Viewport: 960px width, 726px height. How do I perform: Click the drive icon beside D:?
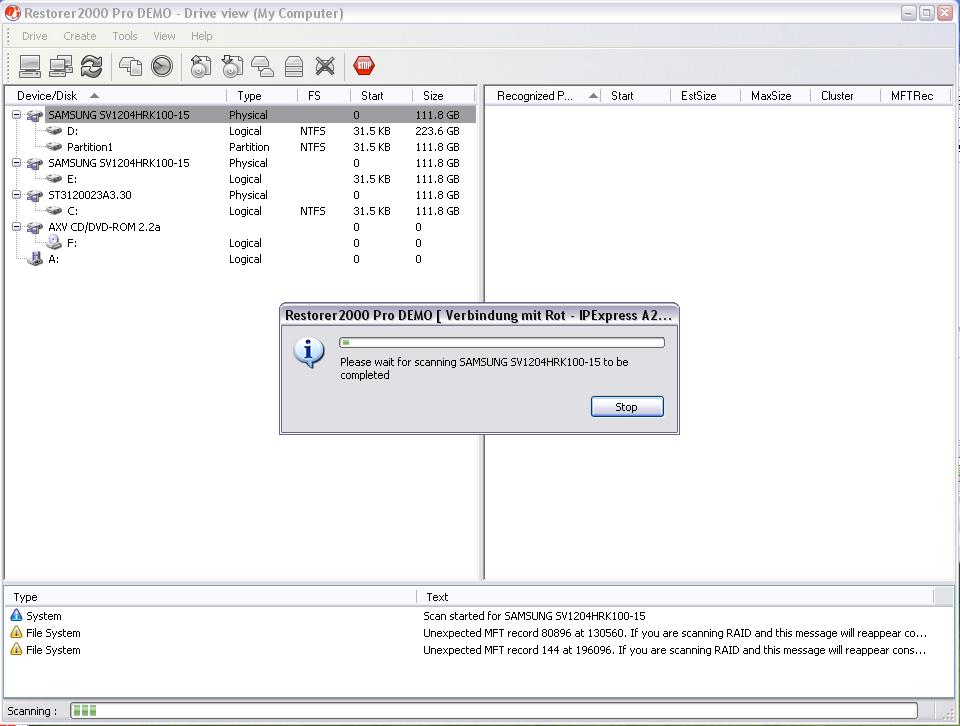click(54, 130)
